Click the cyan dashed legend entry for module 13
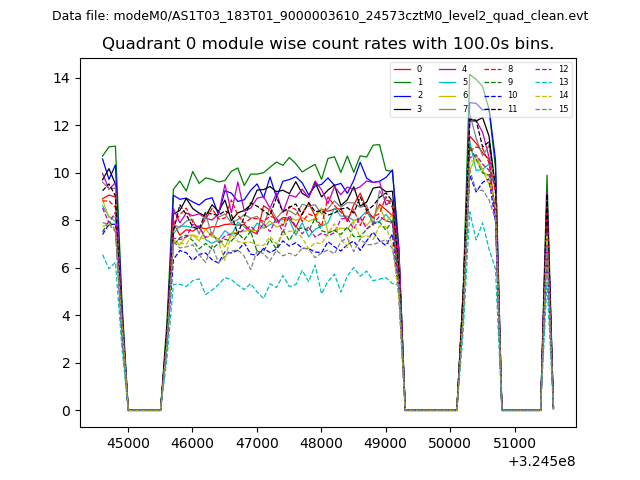 pyautogui.click(x=544, y=82)
